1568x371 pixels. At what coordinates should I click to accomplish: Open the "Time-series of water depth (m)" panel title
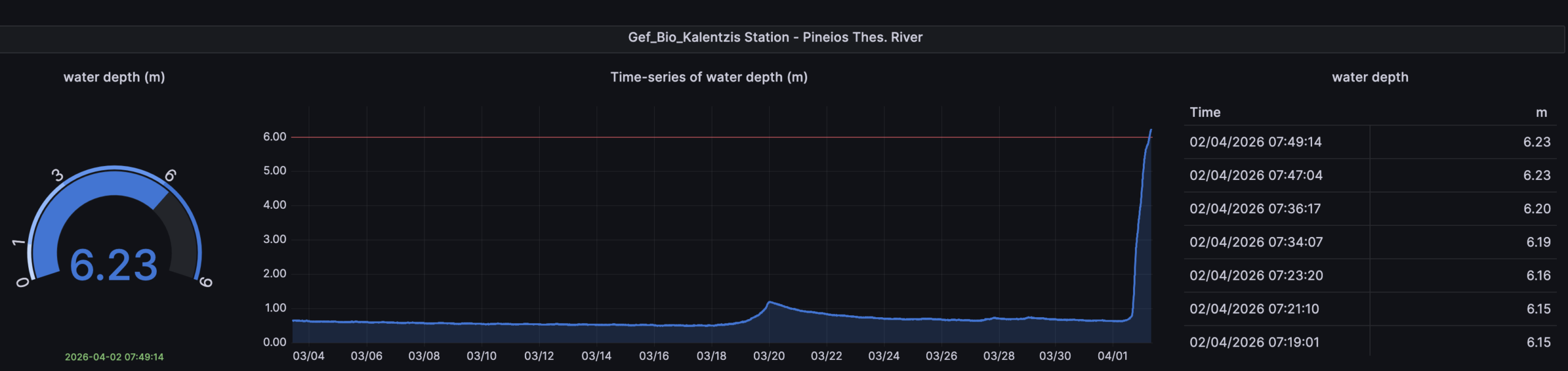pyautogui.click(x=709, y=77)
